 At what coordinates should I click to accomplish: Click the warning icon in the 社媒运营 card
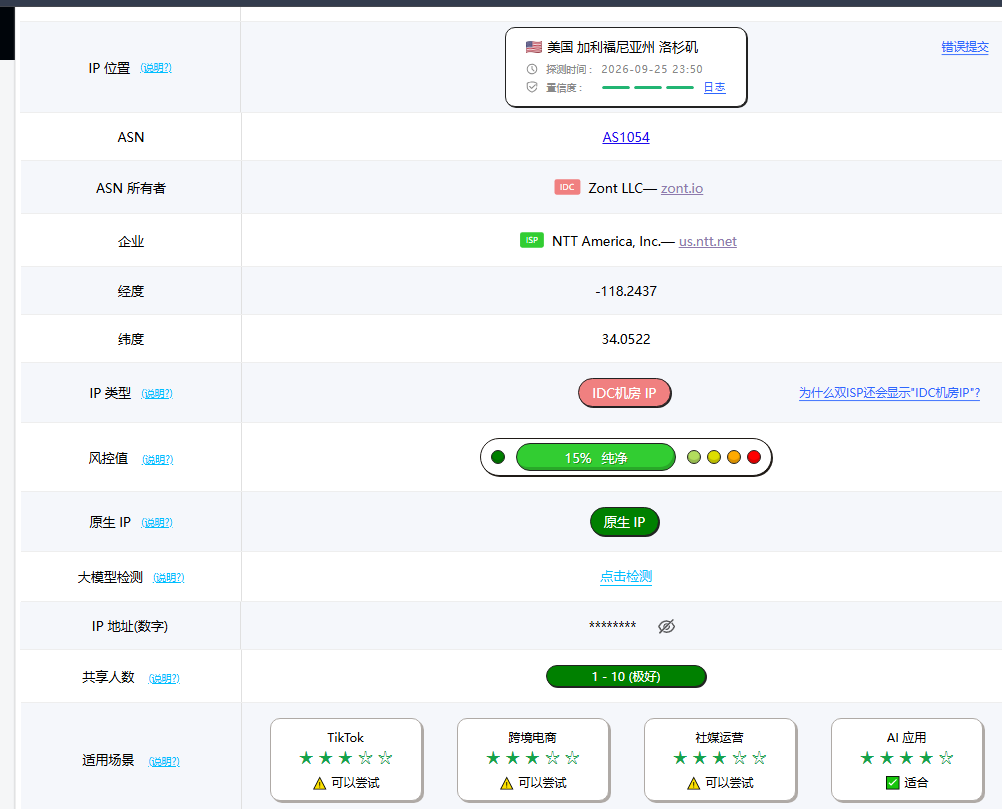693,783
